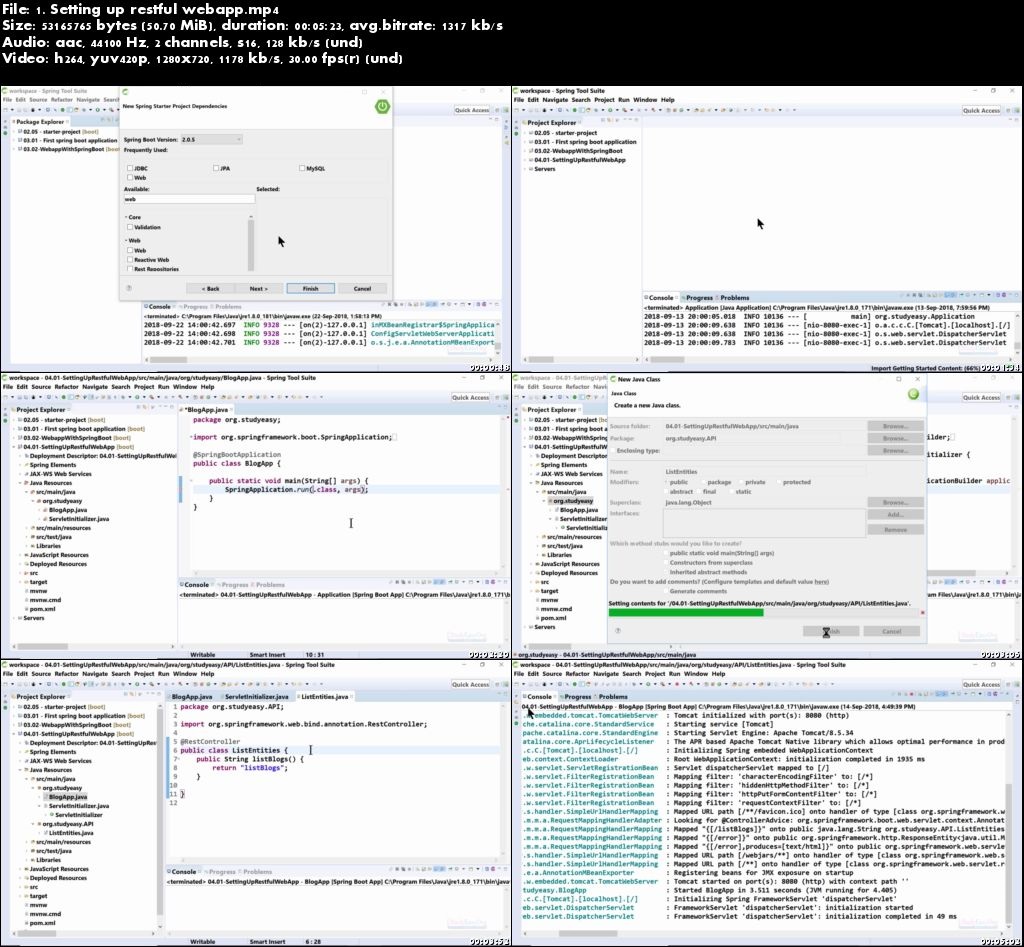Tick the Rest Repositories checkbox

130,268
